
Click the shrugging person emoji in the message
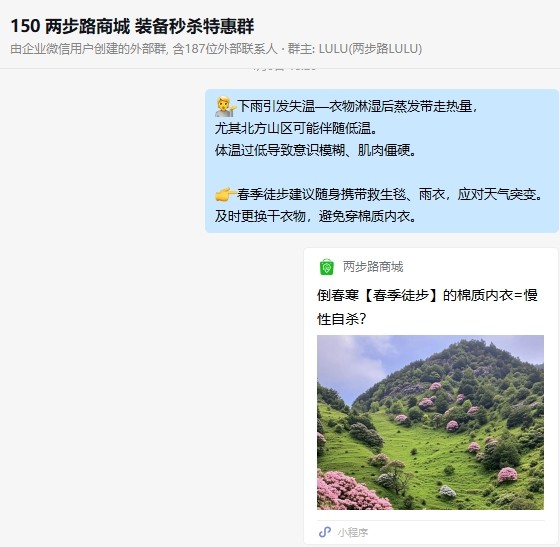(x=225, y=106)
